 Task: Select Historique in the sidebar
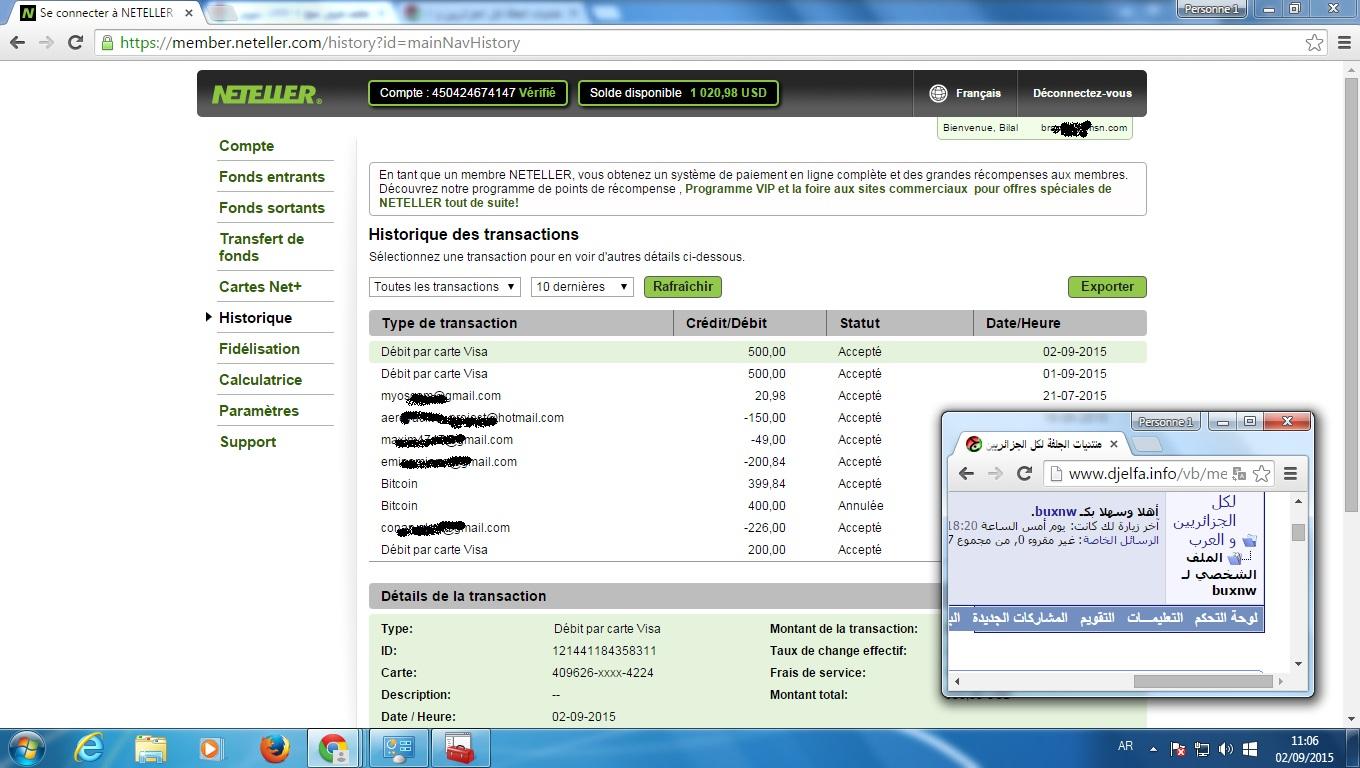coord(255,318)
